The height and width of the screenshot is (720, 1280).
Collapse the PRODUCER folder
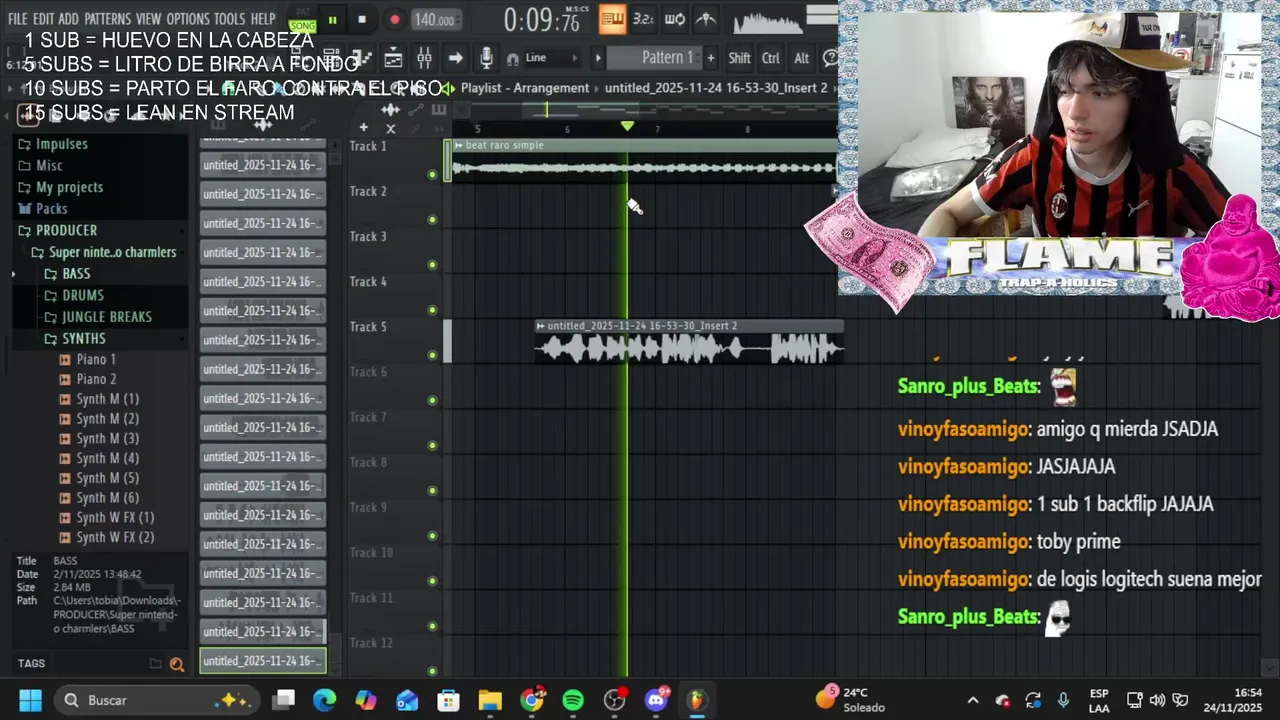click(66, 230)
